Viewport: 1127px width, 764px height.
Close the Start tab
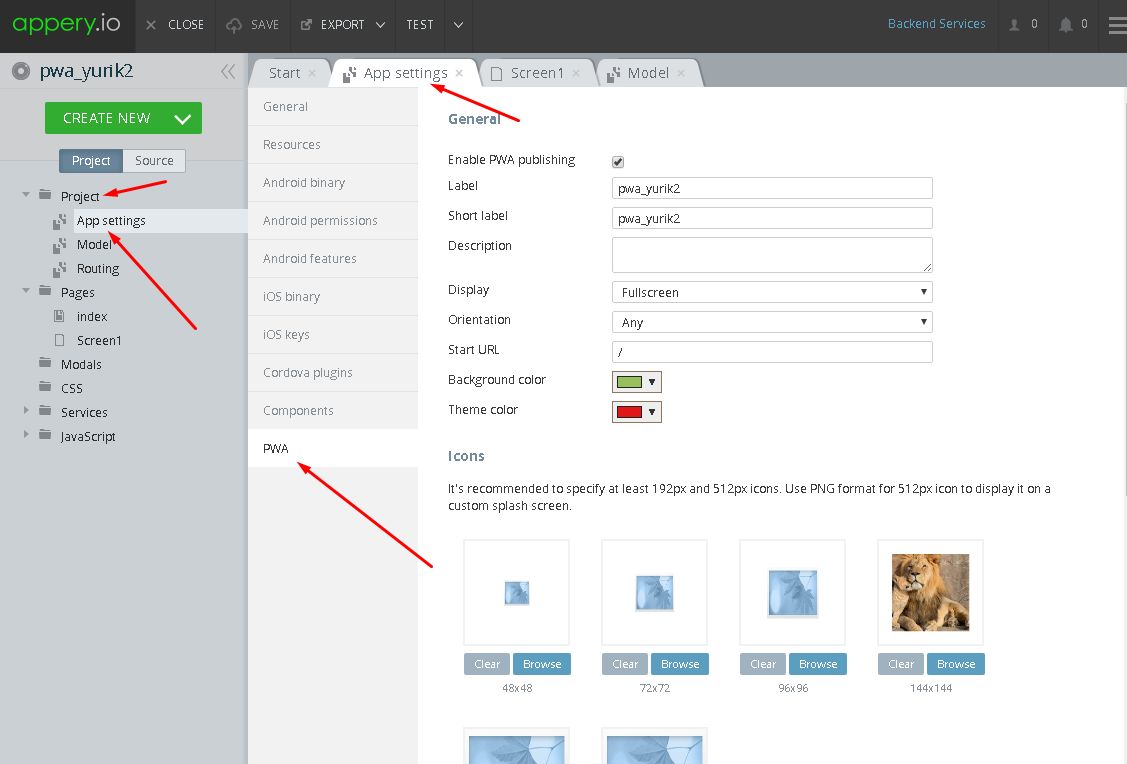click(312, 73)
